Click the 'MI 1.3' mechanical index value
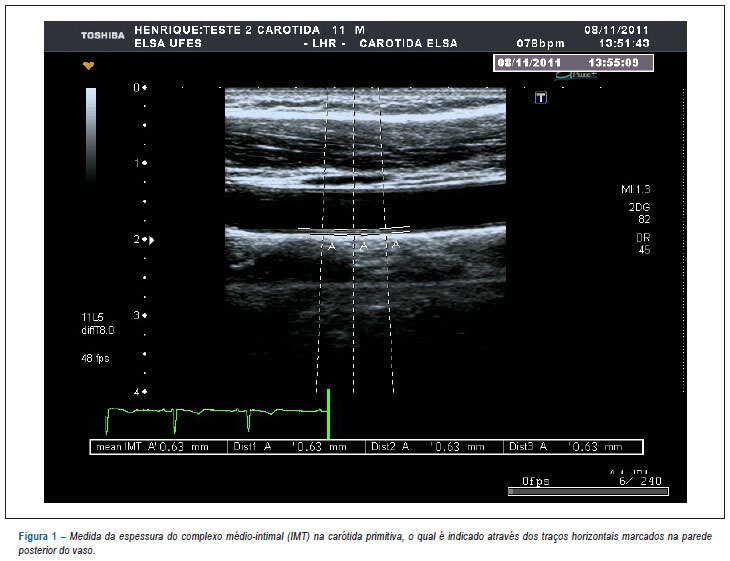This screenshot has width=730, height=561. 635,189
